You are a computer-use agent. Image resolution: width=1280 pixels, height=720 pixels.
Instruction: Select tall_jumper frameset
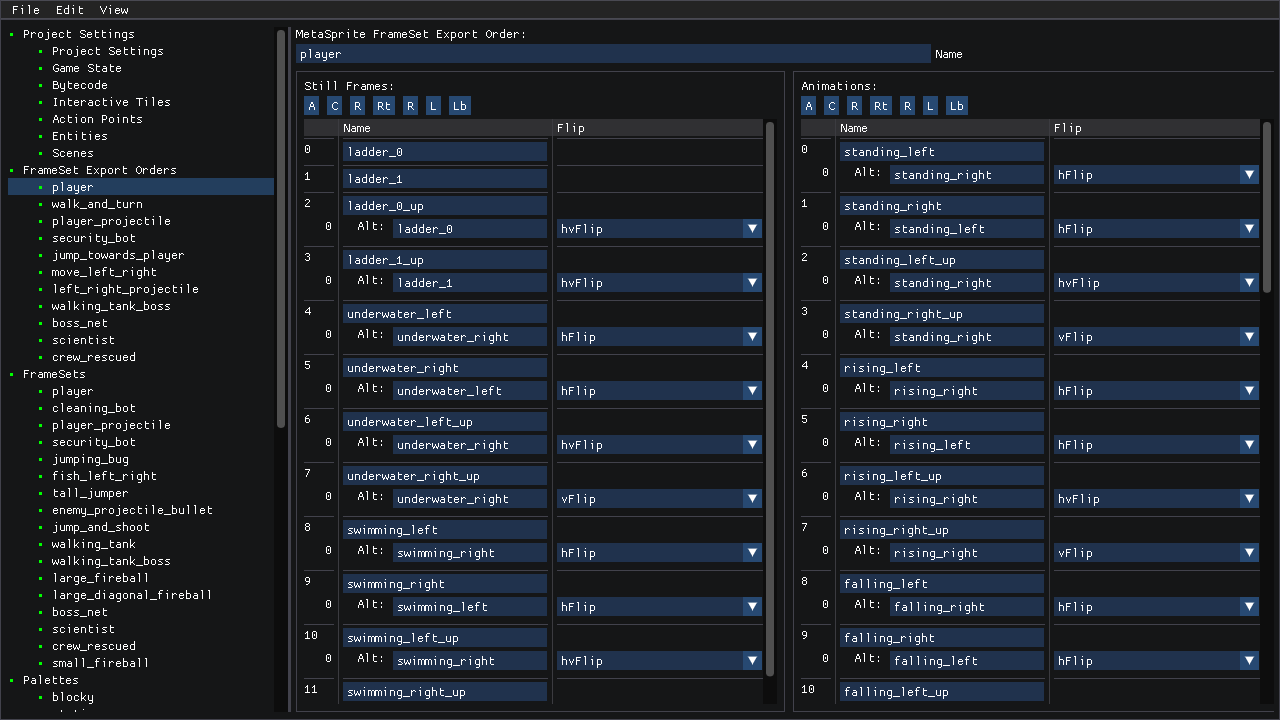coord(90,493)
